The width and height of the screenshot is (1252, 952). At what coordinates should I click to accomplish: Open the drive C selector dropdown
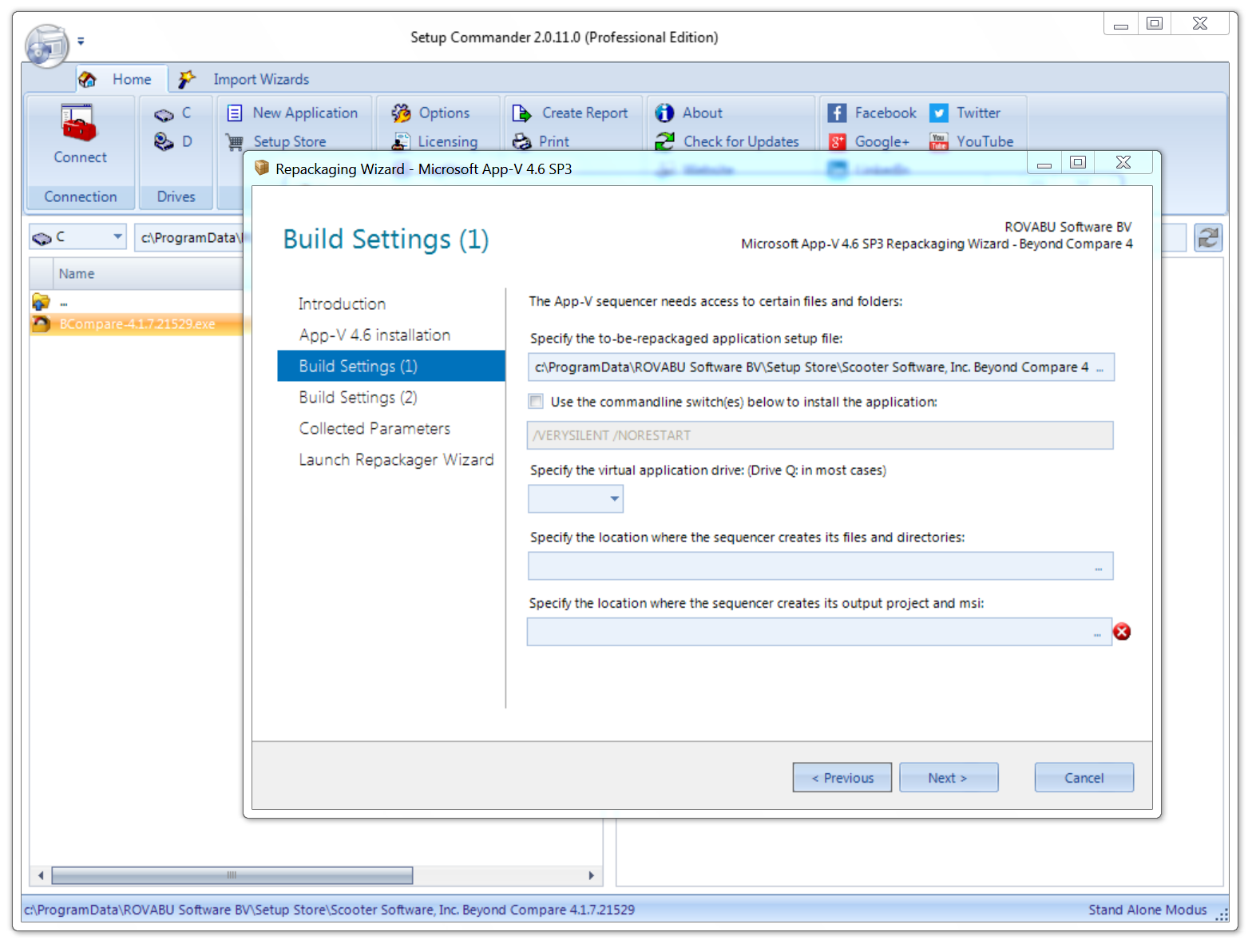click(x=118, y=236)
